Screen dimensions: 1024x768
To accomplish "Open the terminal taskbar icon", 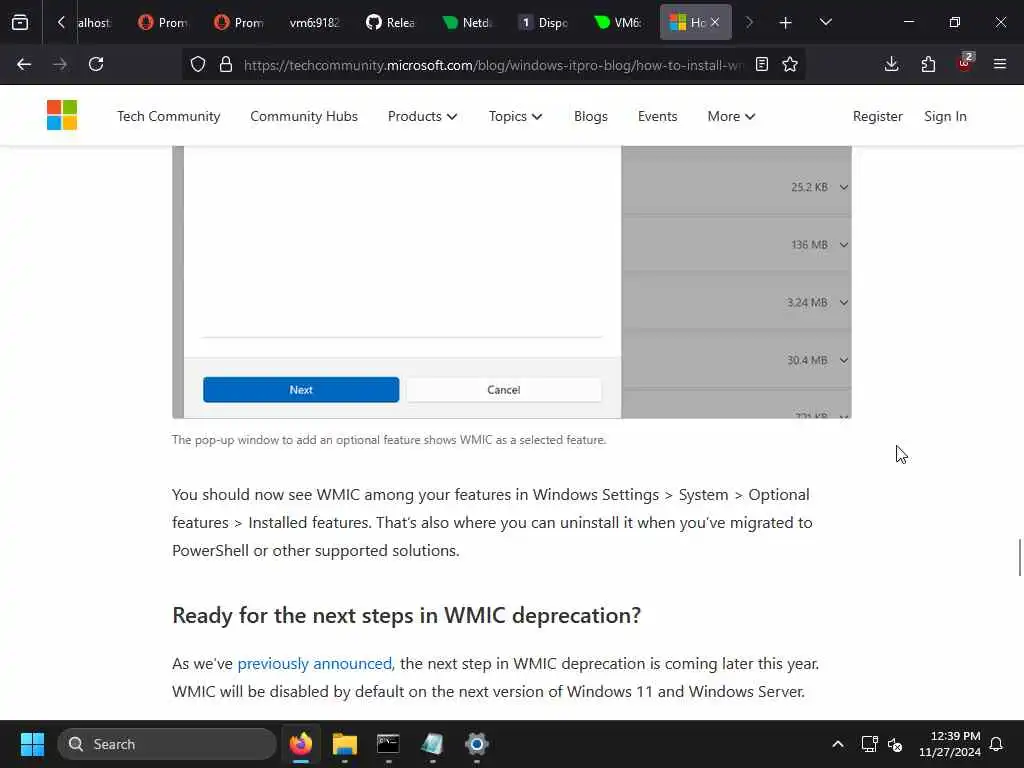I will click(x=388, y=744).
